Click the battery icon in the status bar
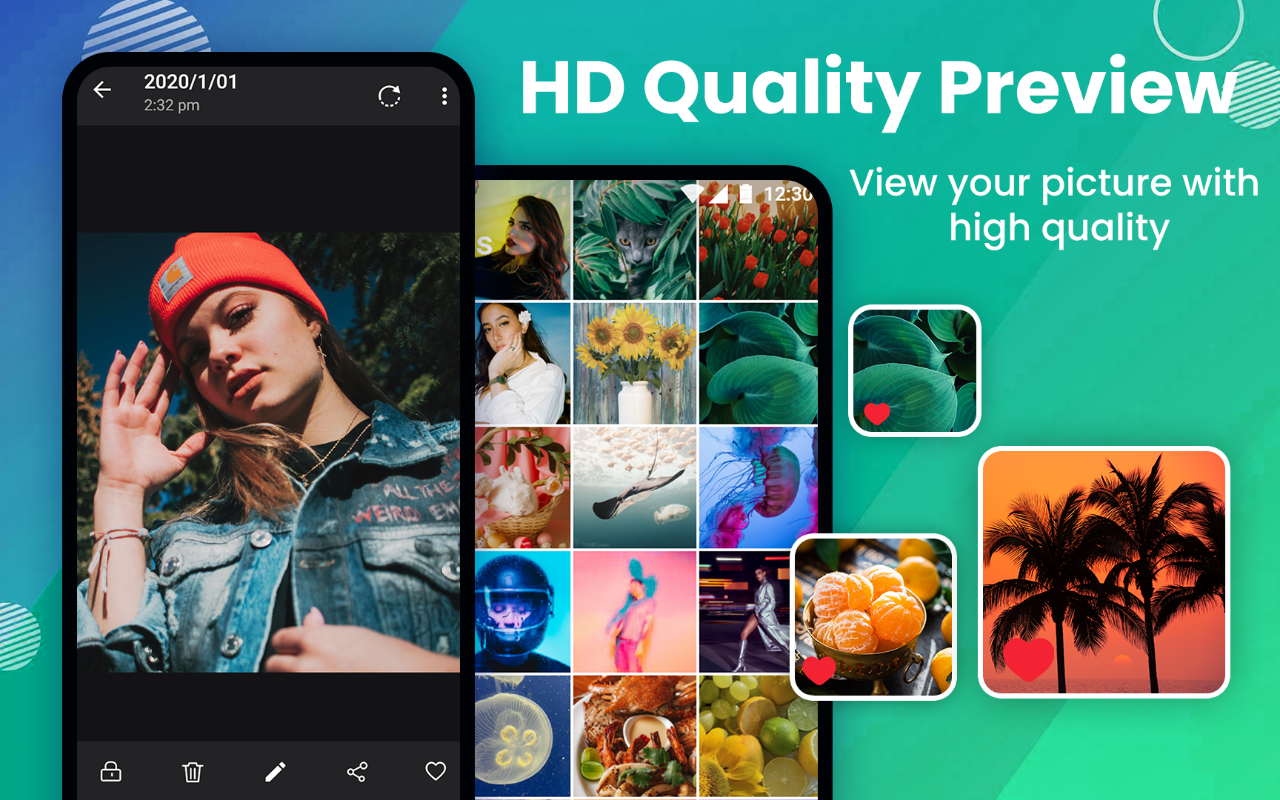This screenshot has height=800, width=1280. 746,193
